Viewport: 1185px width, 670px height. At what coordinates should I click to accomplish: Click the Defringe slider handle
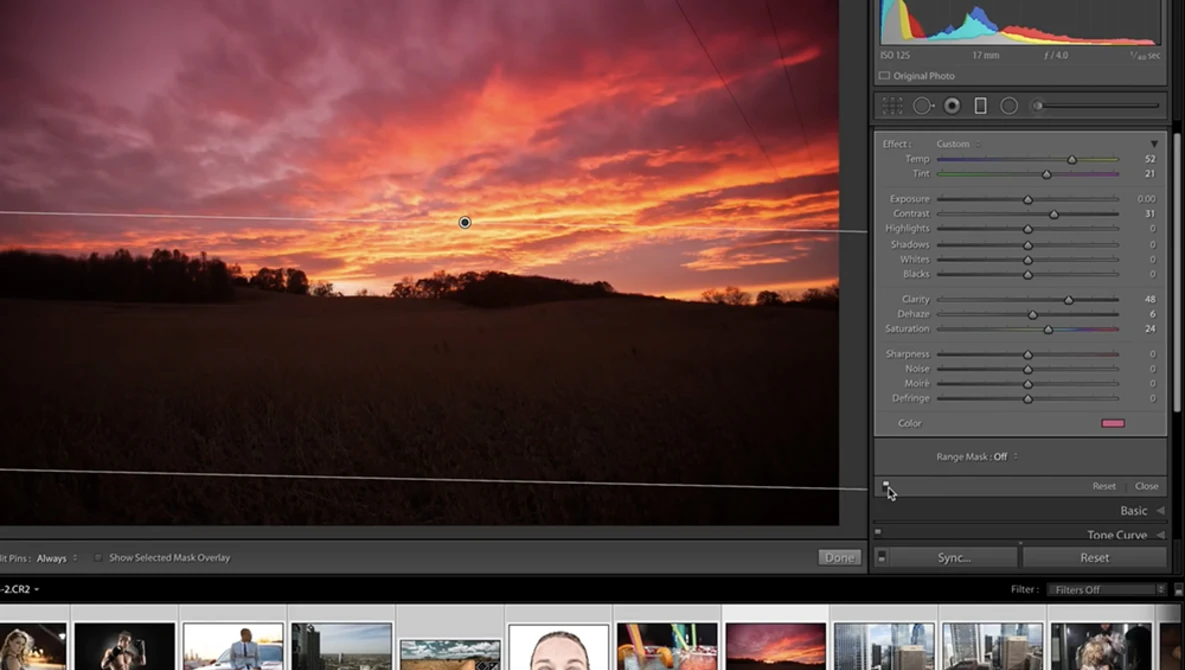pyautogui.click(x=1028, y=399)
